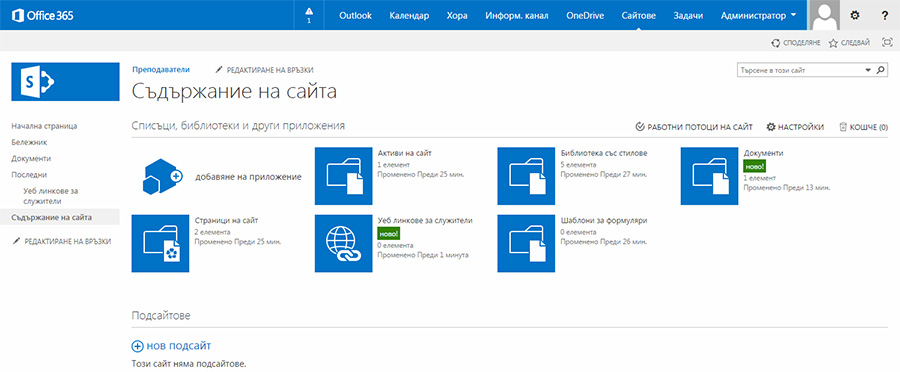Image resolution: width=900 pixels, height=372 pixels.
Task: Open the notifications bell with one alert
Action: (x=309, y=15)
